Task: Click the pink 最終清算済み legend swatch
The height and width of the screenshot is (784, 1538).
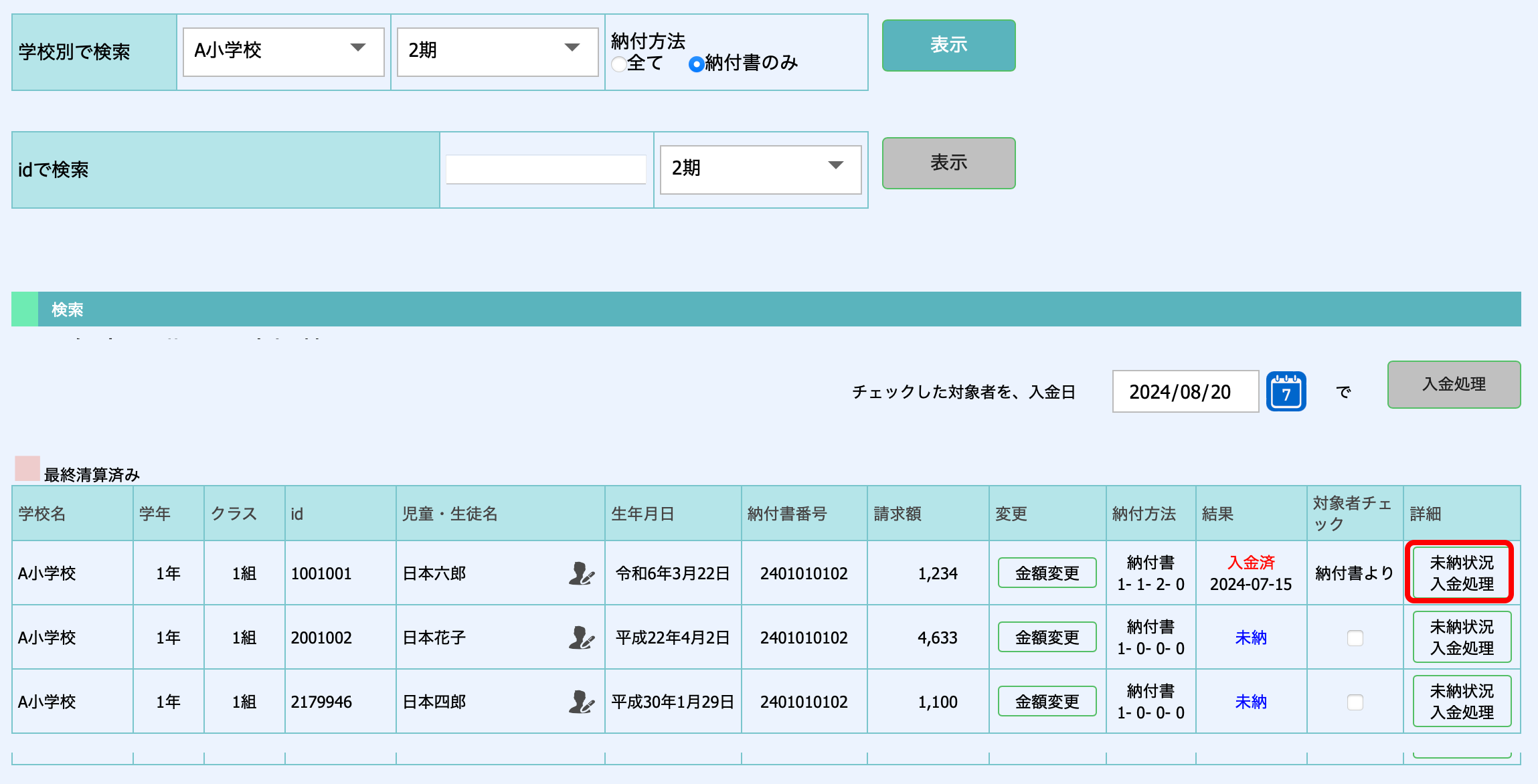Action: coord(27,469)
